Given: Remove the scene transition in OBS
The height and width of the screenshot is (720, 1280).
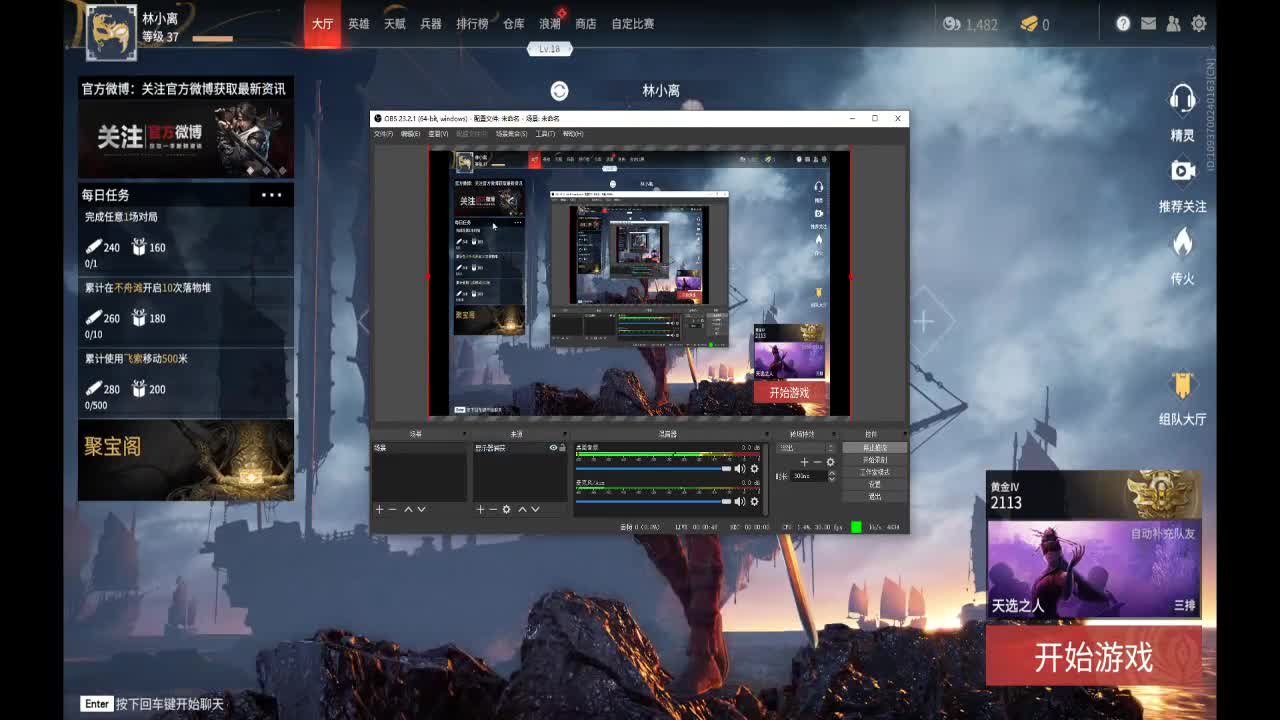Looking at the screenshot, I should [817, 462].
